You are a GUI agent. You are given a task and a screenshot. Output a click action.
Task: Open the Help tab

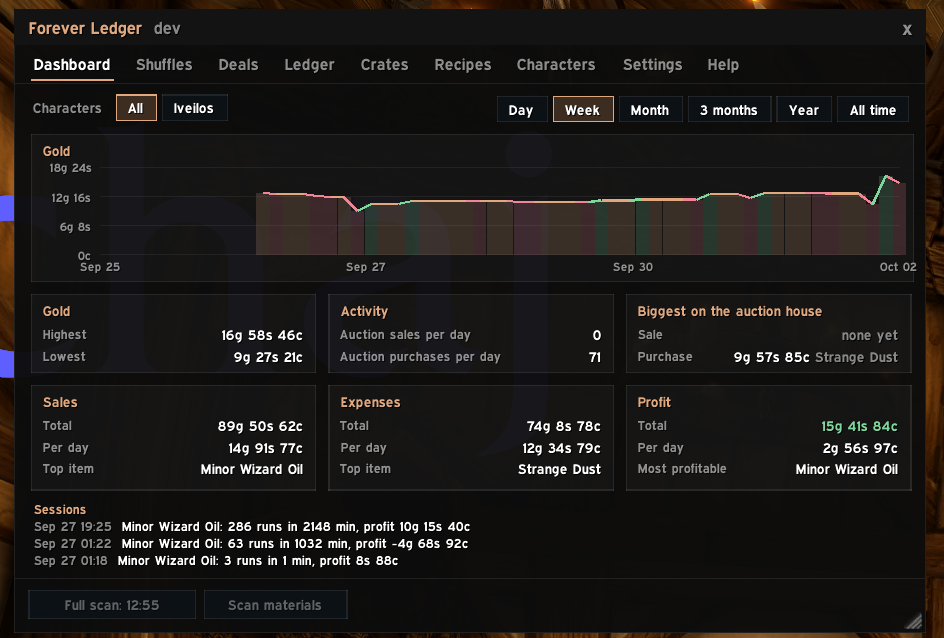click(x=722, y=65)
